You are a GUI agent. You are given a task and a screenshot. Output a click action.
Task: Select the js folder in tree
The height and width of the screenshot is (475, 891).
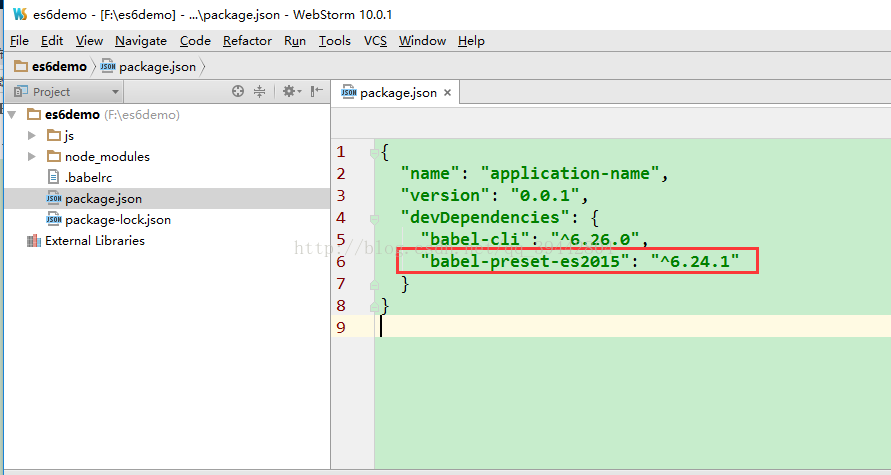click(69, 136)
